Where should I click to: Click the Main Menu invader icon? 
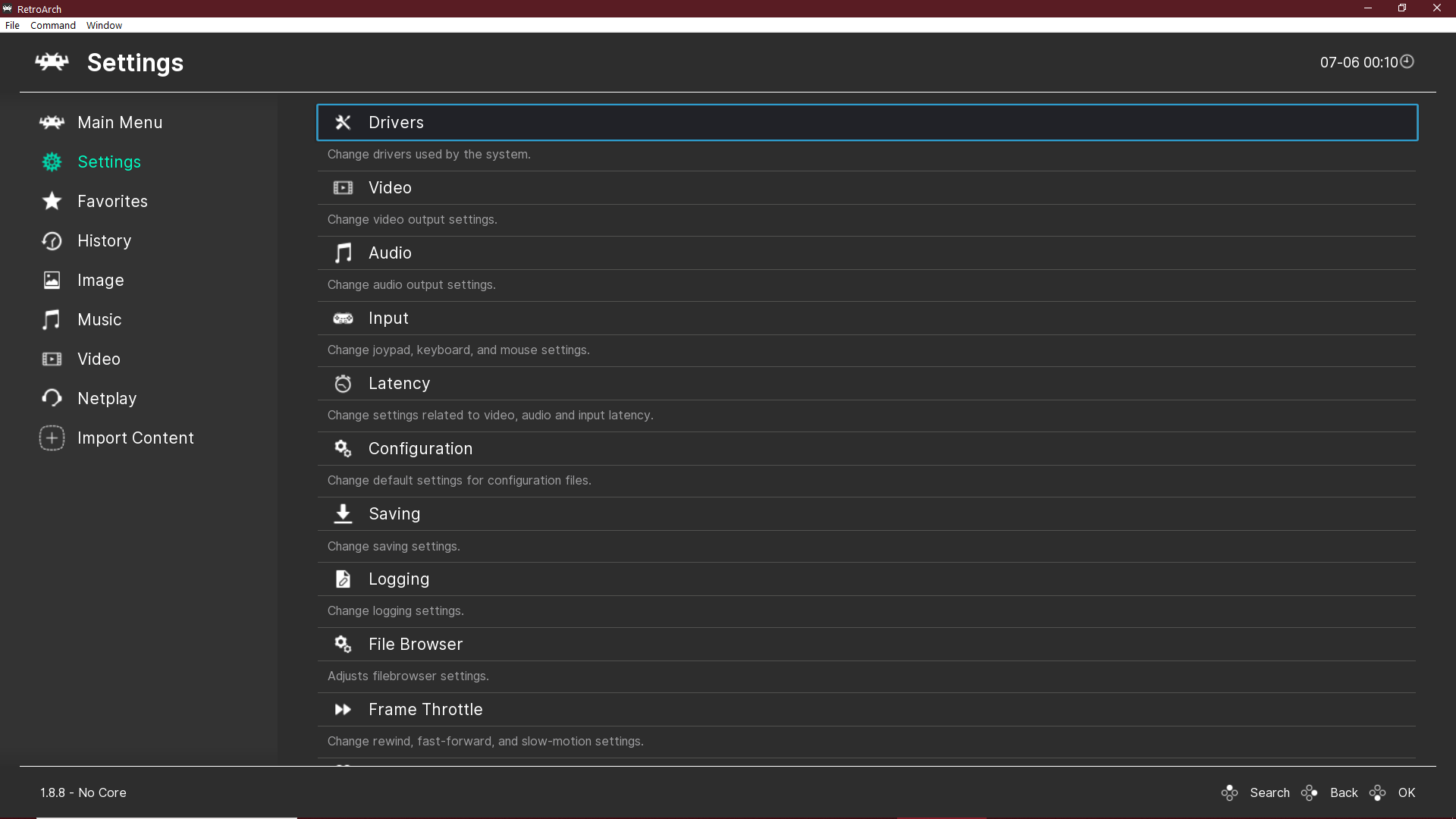pyautogui.click(x=52, y=122)
